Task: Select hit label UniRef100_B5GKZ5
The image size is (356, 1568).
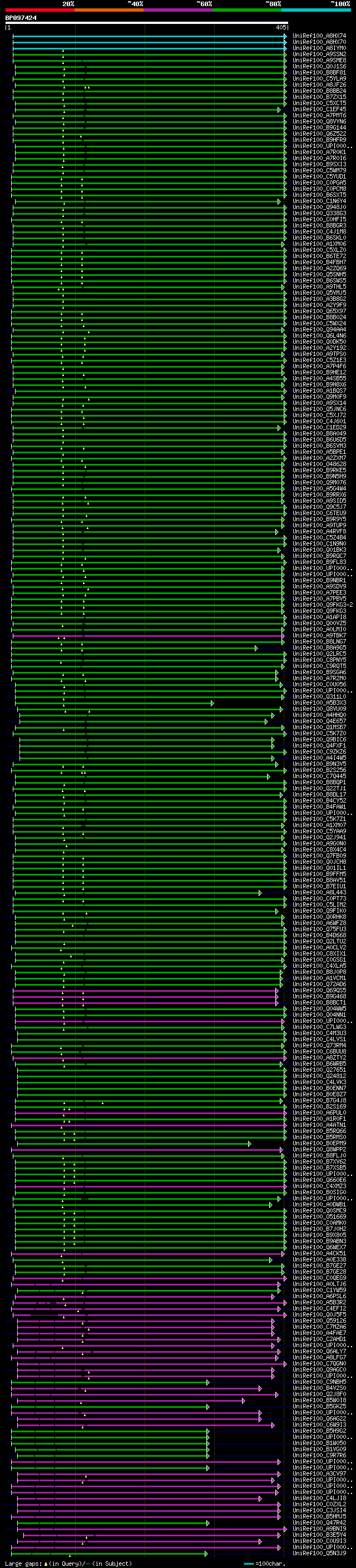Action: [319, 1406]
